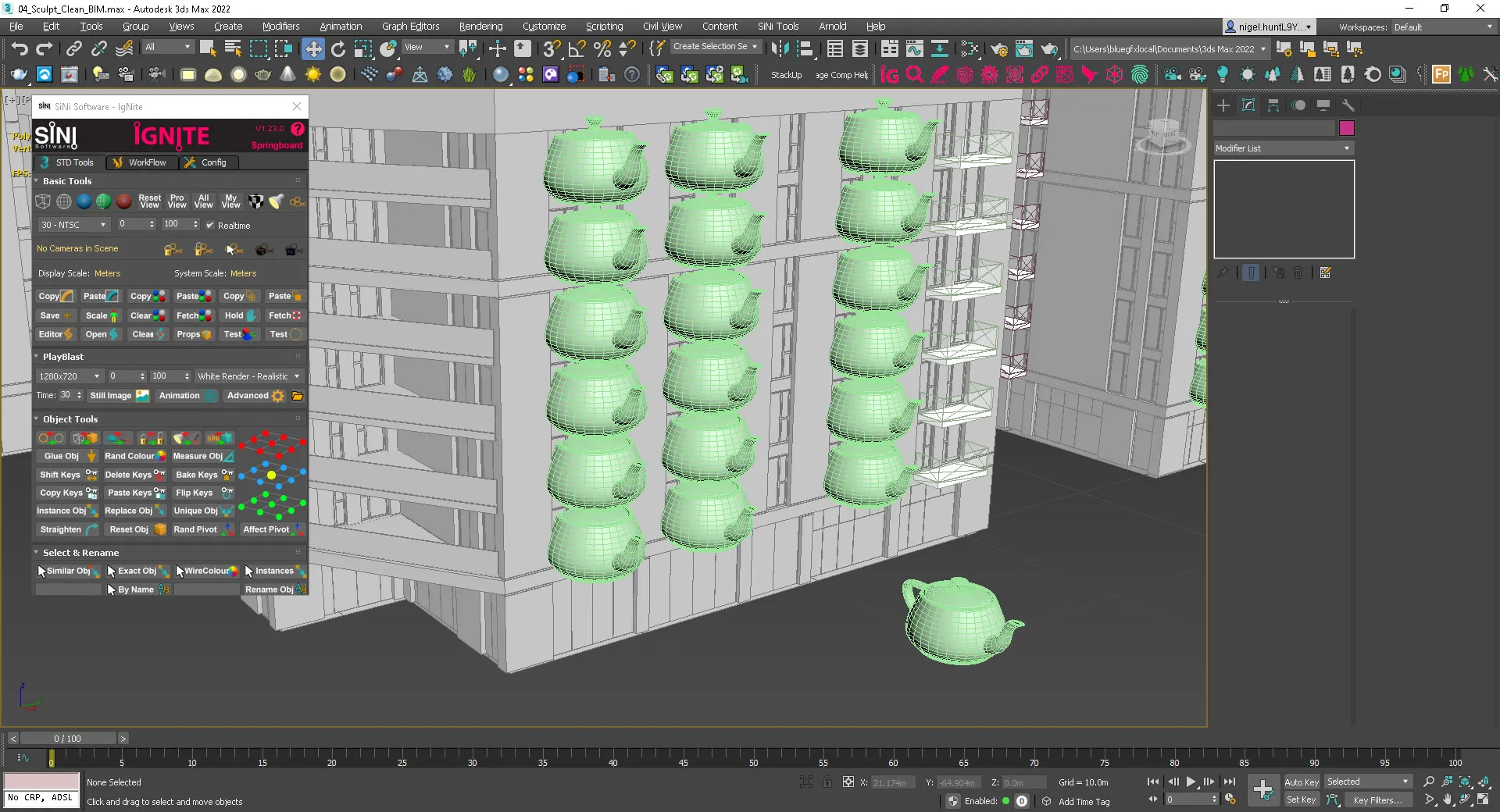Click the X coordinate field
Image resolution: width=1500 pixels, height=812 pixels.
[x=891, y=782]
